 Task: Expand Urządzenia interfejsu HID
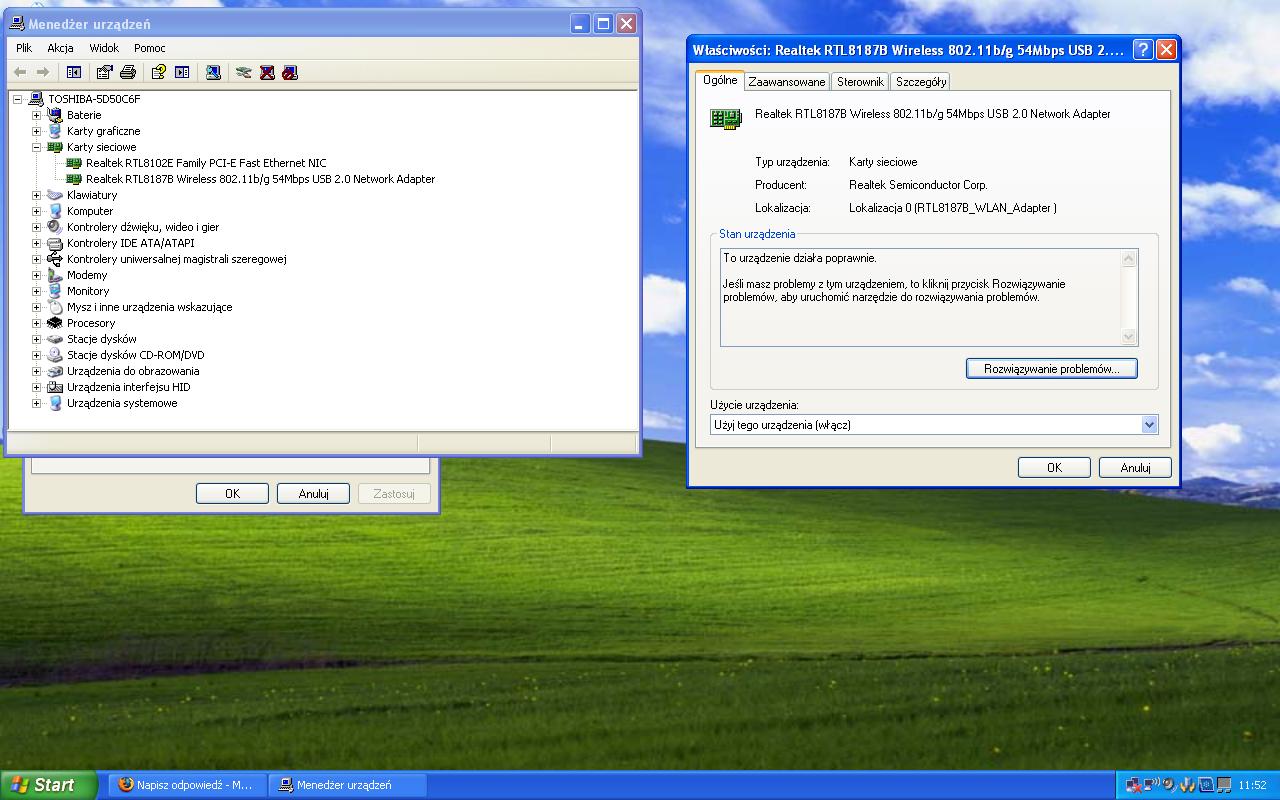tap(37, 387)
